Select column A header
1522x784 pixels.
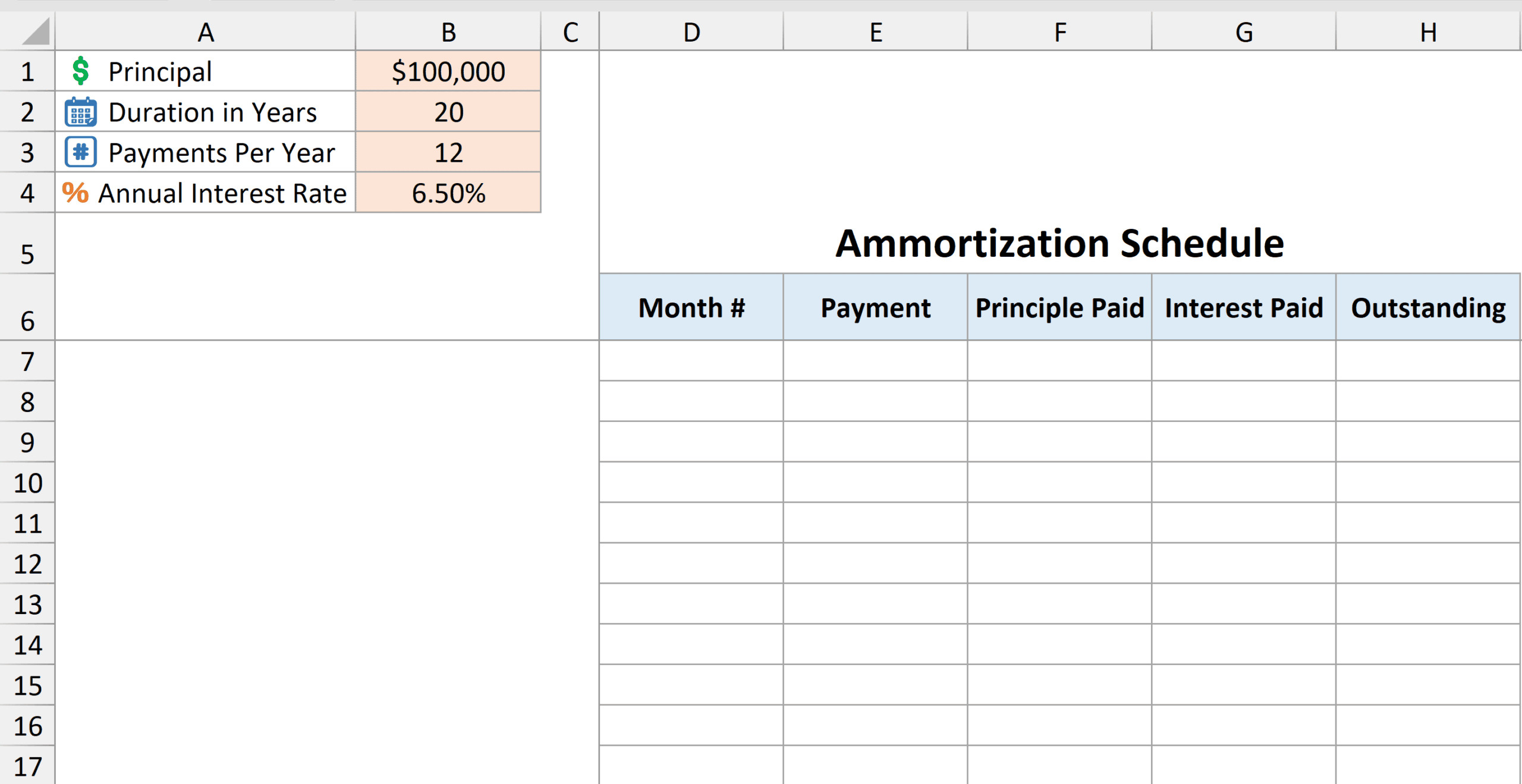point(206,32)
